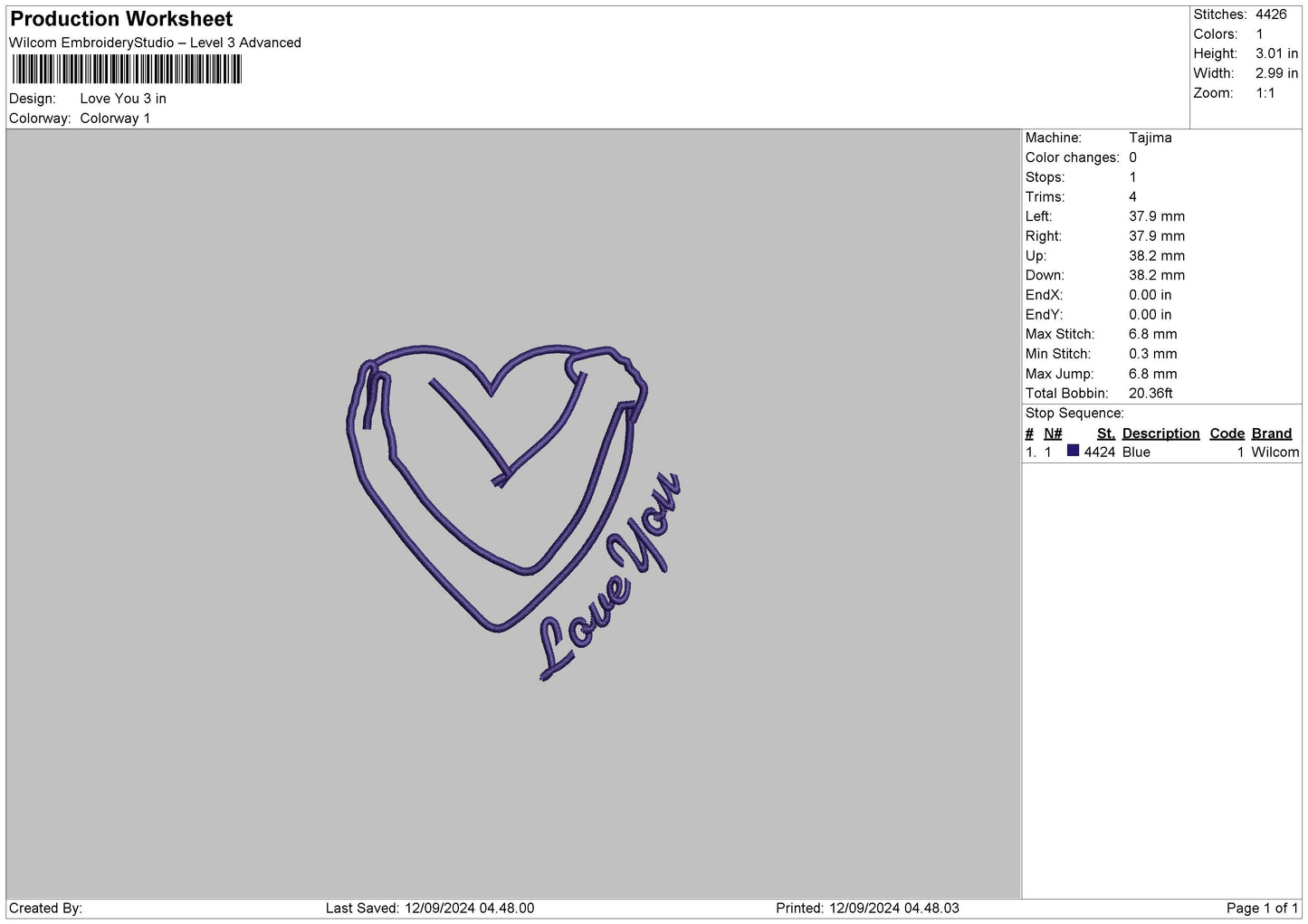This screenshot has width=1308, height=924.
Task: Click the Colors count value 1
Action: [1259, 34]
